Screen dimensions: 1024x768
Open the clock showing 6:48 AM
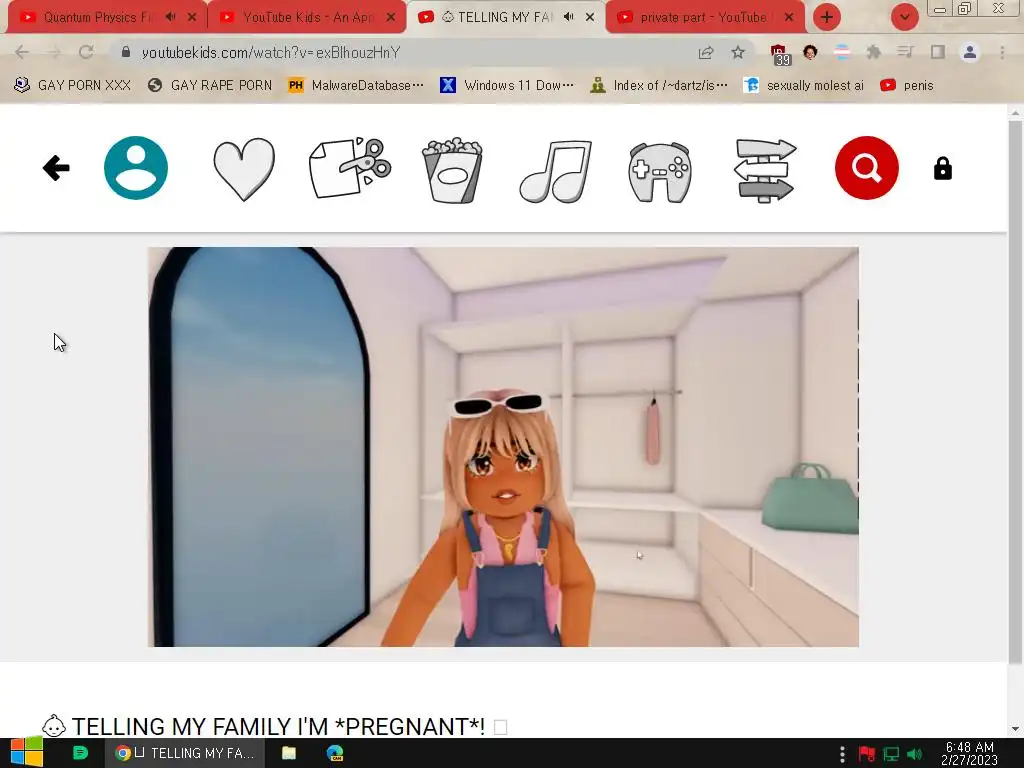(x=969, y=753)
